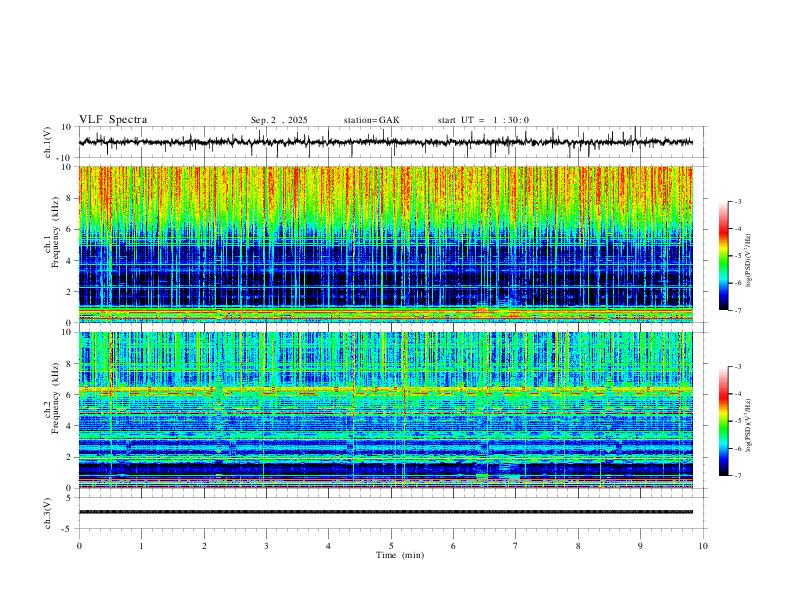The height and width of the screenshot is (612, 792).
Task: Click the ch.2 colorbar "log(PSD)(V²/Hz)" label
Action: click(x=748, y=425)
